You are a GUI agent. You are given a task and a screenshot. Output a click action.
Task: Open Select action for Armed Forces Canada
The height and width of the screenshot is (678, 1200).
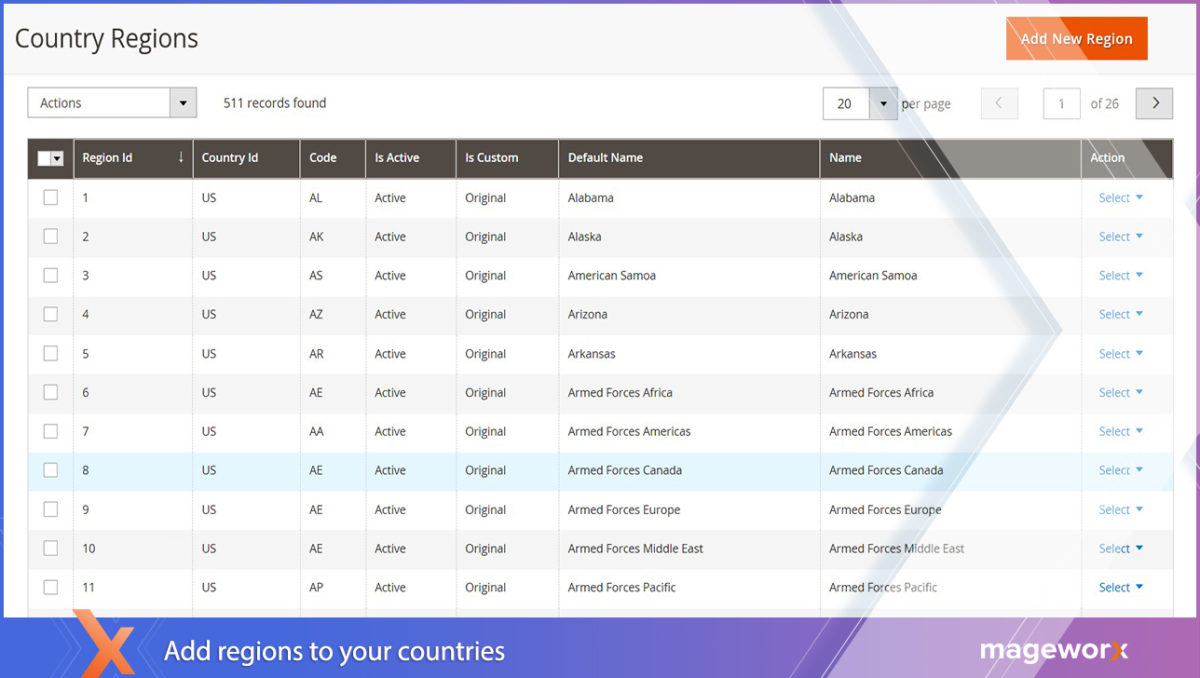pyautogui.click(x=1120, y=471)
